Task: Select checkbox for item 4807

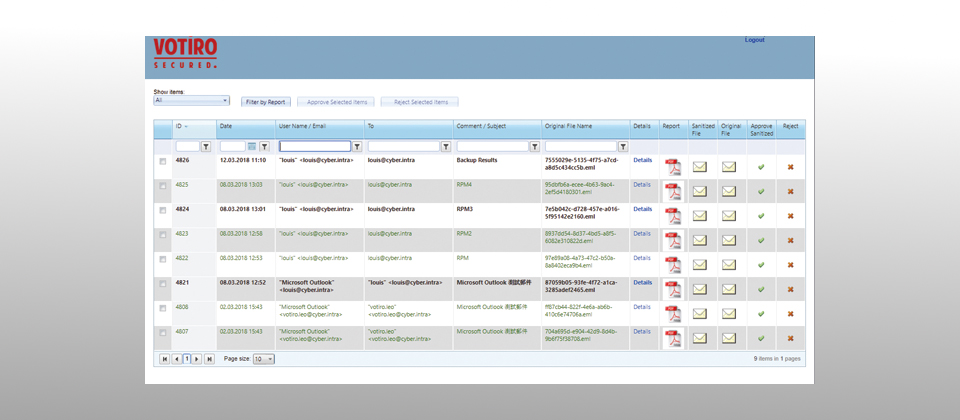Action: pyautogui.click(x=162, y=333)
